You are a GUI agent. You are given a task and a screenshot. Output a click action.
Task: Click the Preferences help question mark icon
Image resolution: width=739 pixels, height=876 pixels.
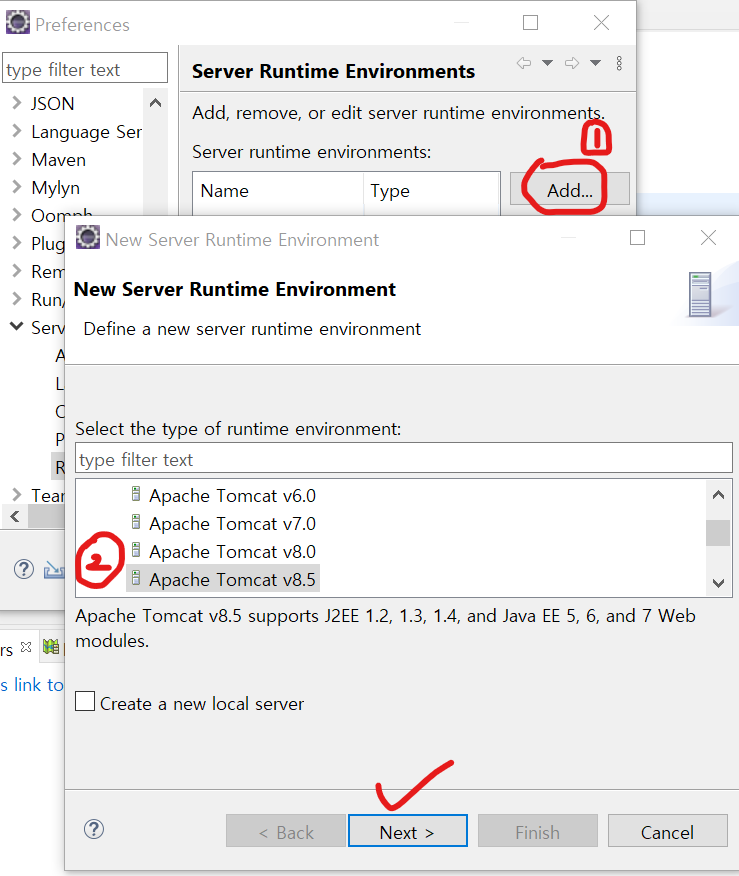23,569
